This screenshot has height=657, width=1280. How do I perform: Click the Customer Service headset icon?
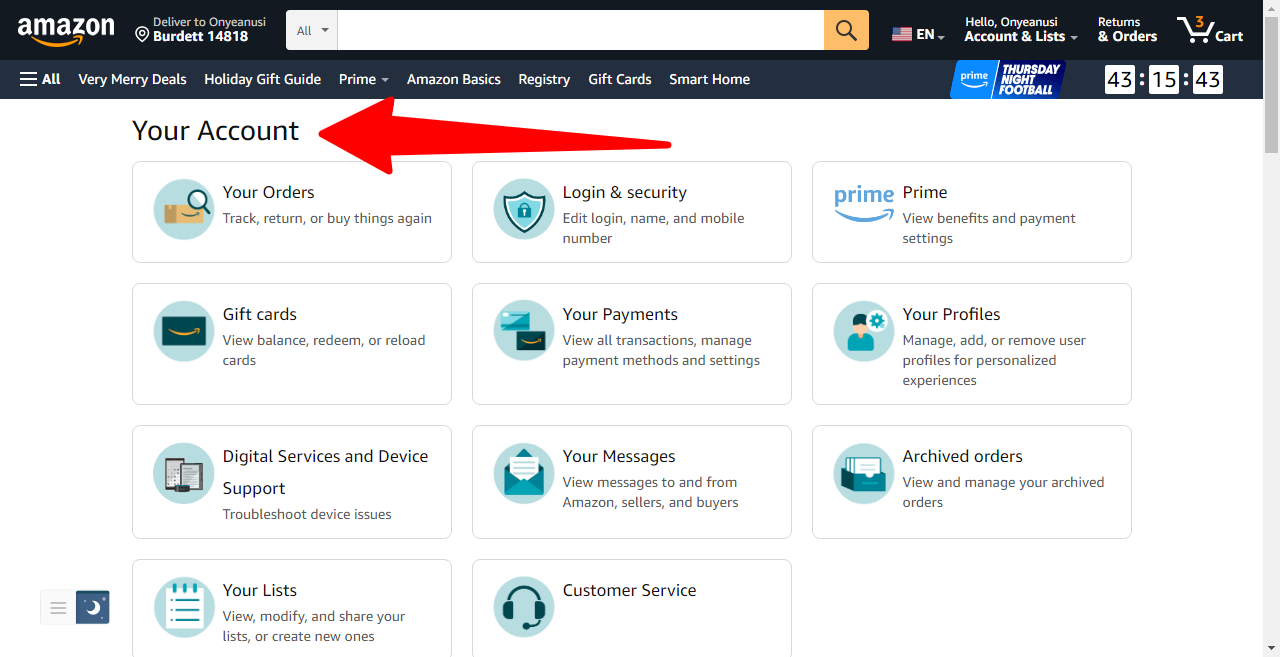pyautogui.click(x=524, y=607)
